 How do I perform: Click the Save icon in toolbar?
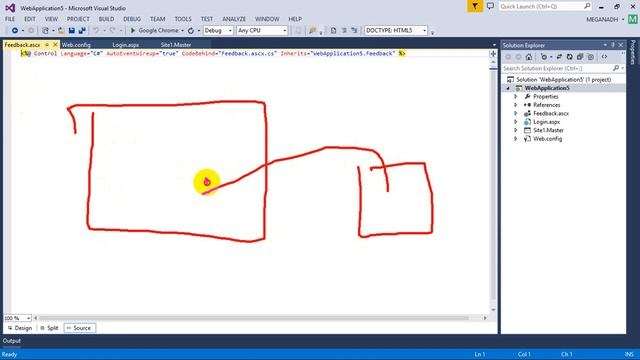point(72,31)
